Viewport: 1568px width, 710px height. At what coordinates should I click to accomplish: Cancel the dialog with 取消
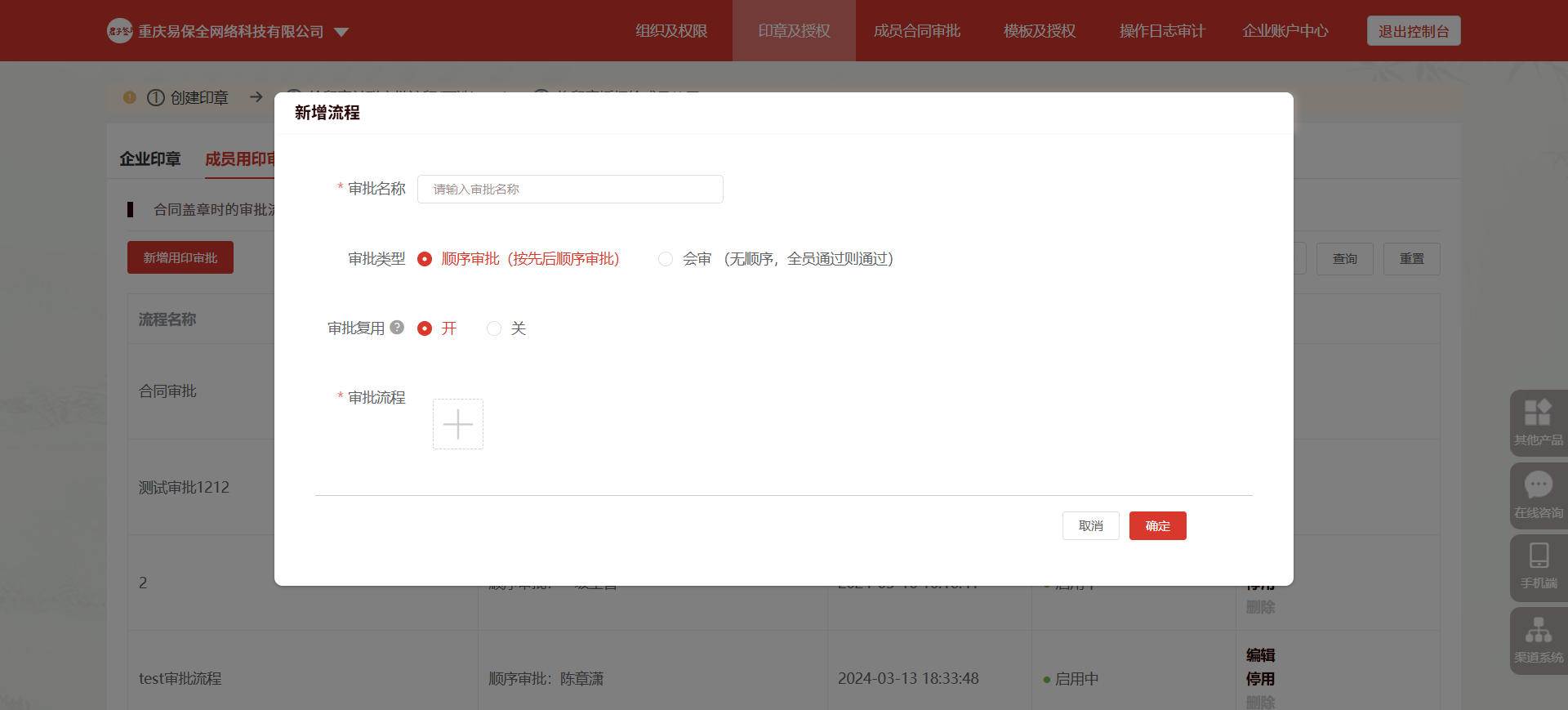(1090, 526)
